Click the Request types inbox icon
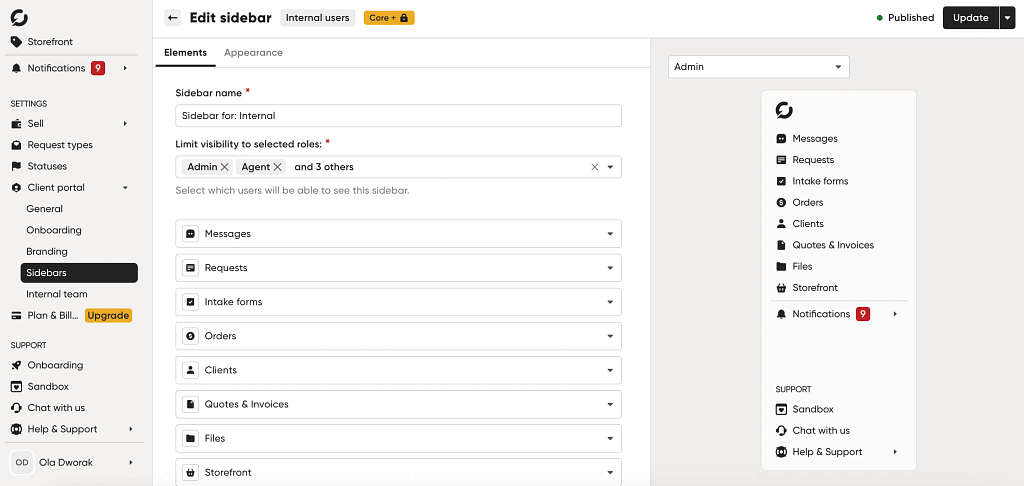Image resolution: width=1024 pixels, height=486 pixels. click(16, 145)
